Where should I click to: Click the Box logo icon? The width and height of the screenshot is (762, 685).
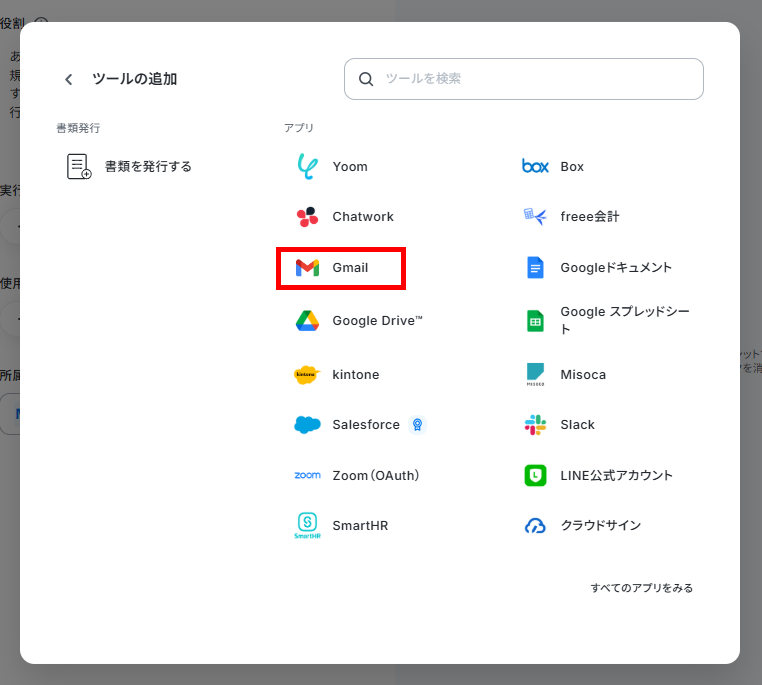[535, 166]
